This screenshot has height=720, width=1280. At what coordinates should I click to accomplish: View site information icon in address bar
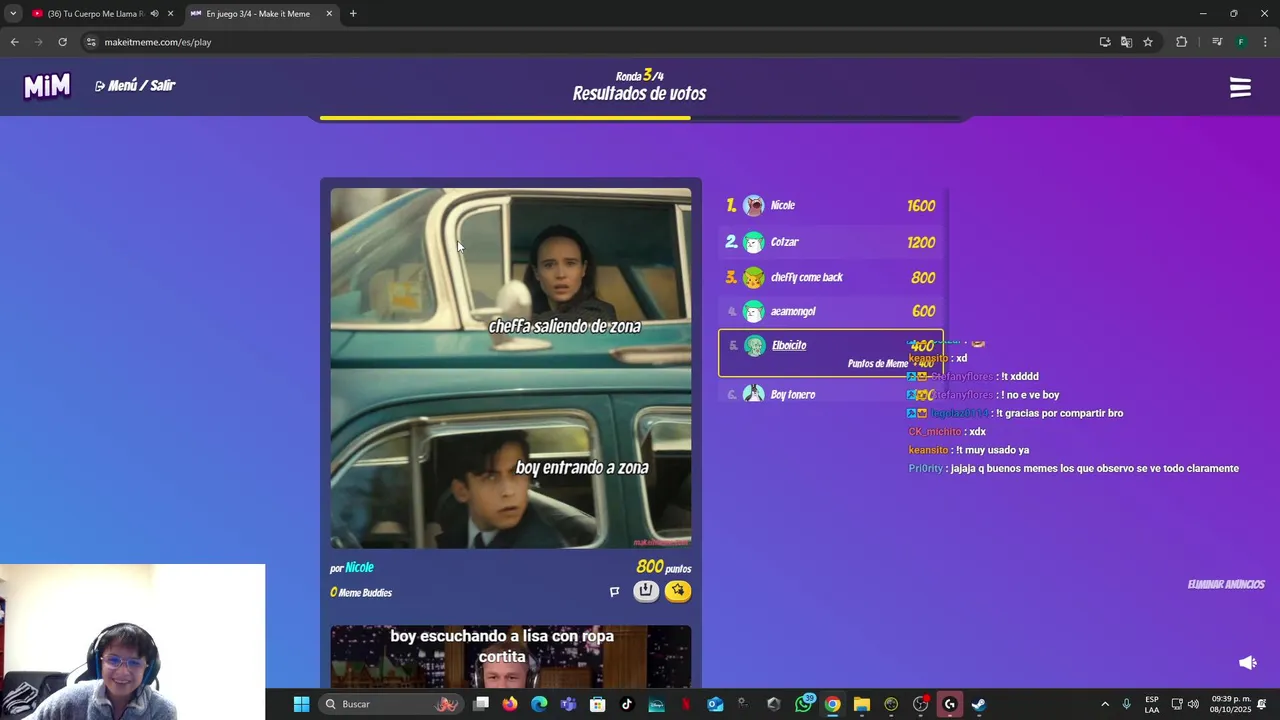coord(91,42)
